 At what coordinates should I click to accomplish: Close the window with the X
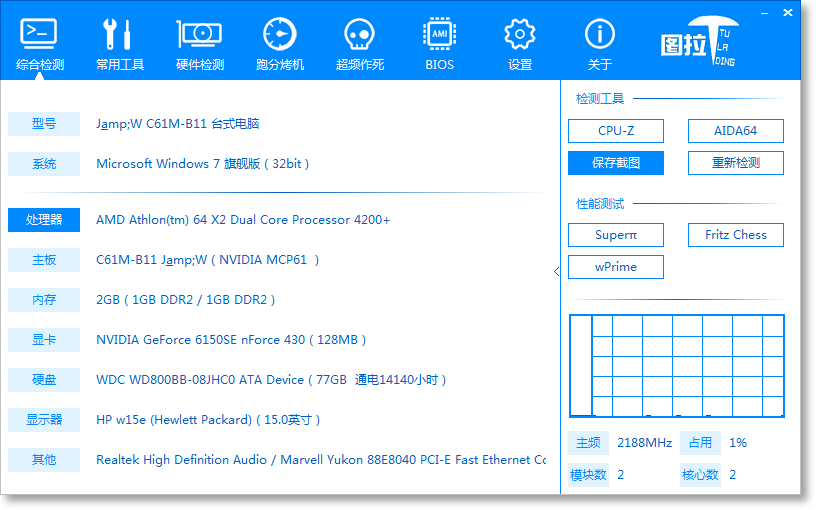point(788,13)
